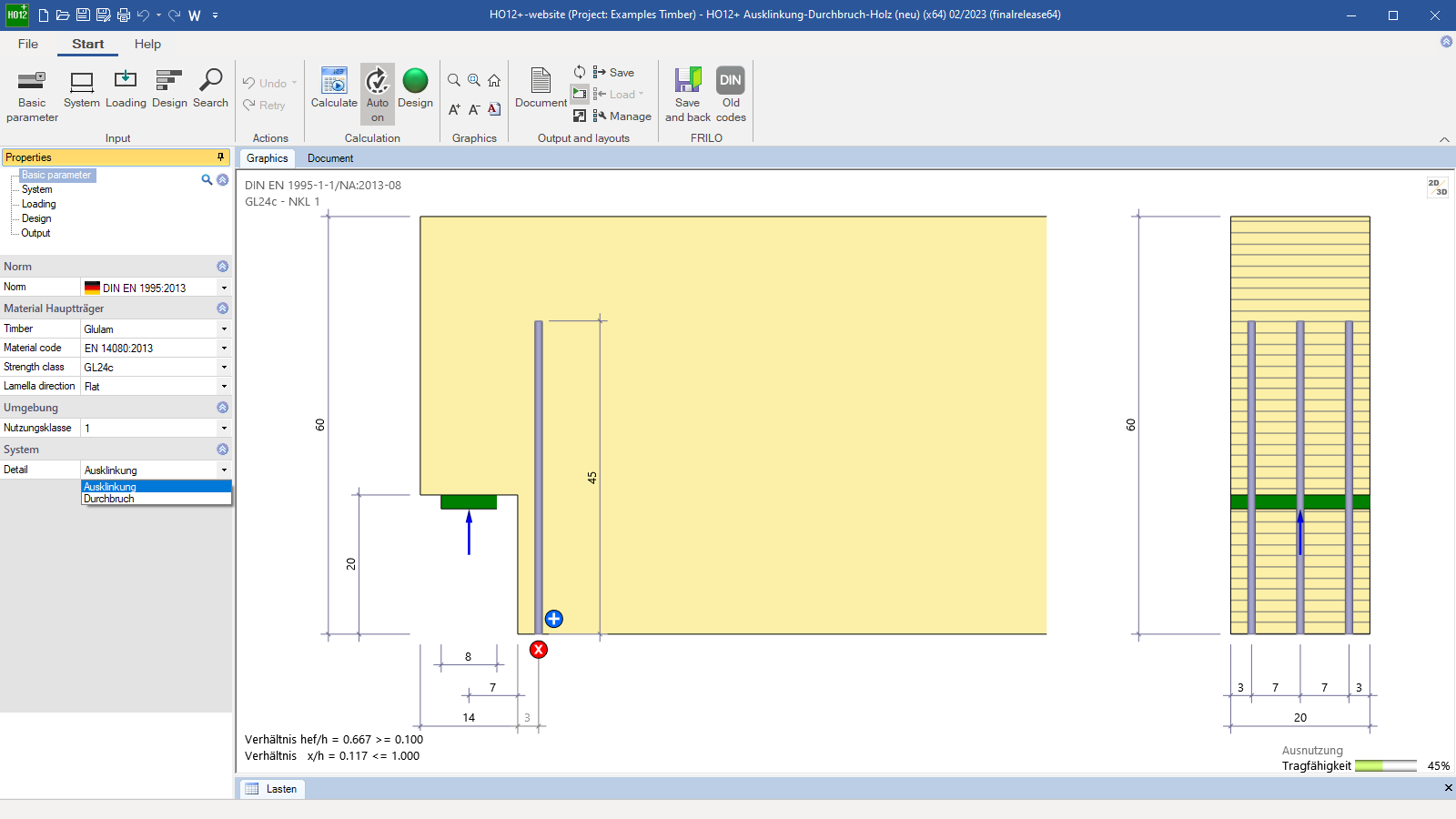Open the Lamella direction dropdown

224,386
